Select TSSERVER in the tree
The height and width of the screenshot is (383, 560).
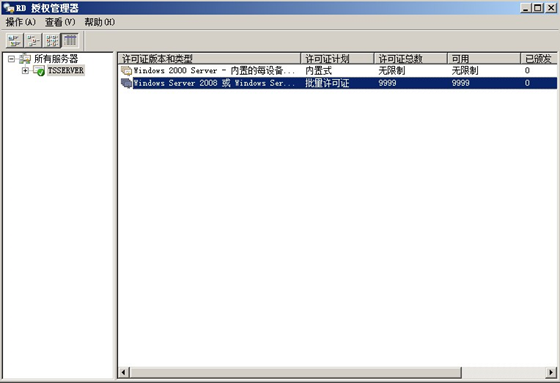click(x=66, y=70)
